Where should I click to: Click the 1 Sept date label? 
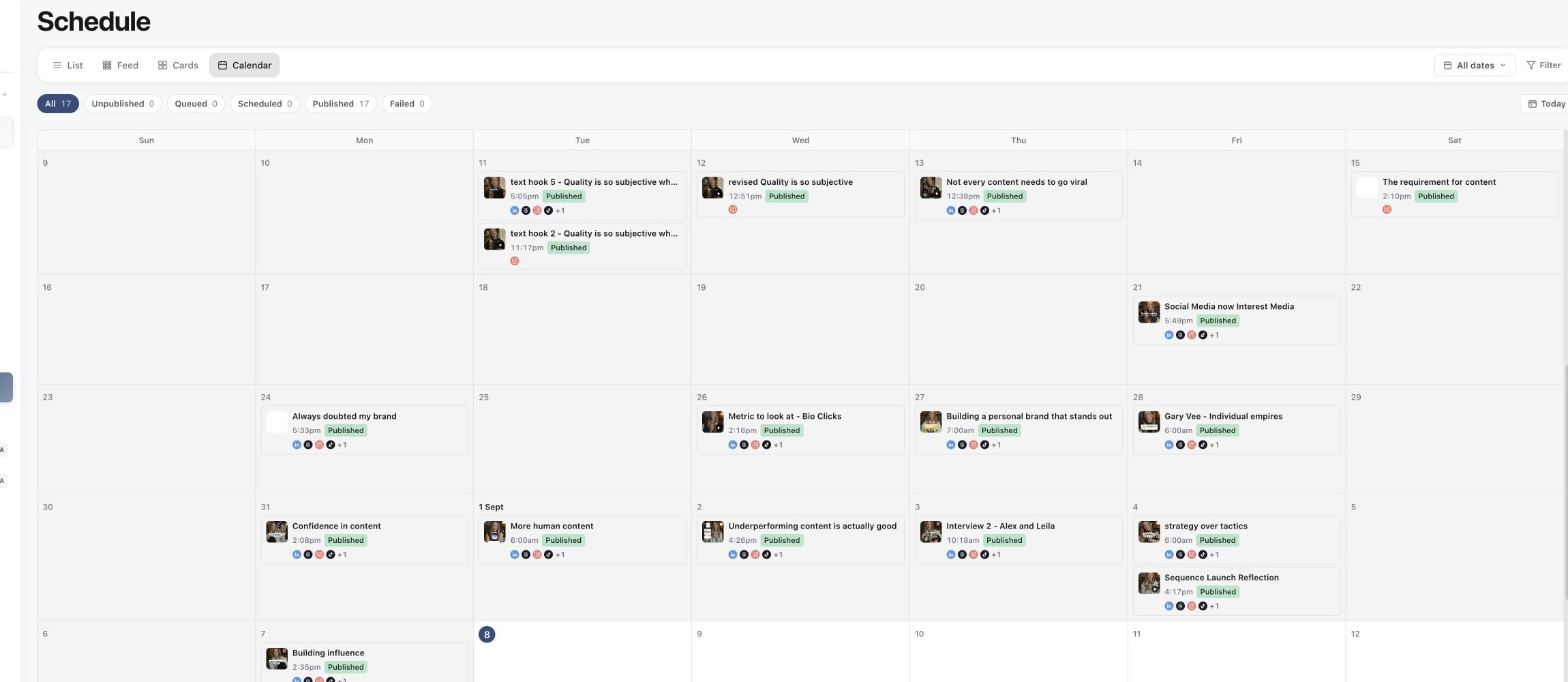click(x=491, y=507)
